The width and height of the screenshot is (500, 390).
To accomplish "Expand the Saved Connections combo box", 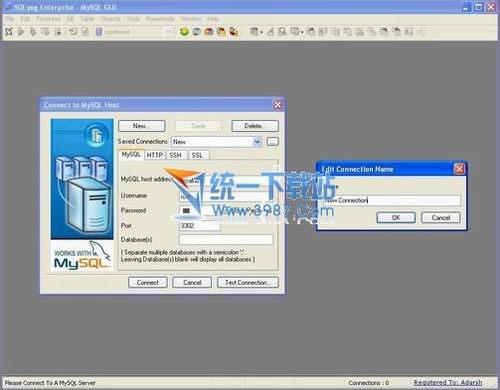I will [x=257, y=142].
